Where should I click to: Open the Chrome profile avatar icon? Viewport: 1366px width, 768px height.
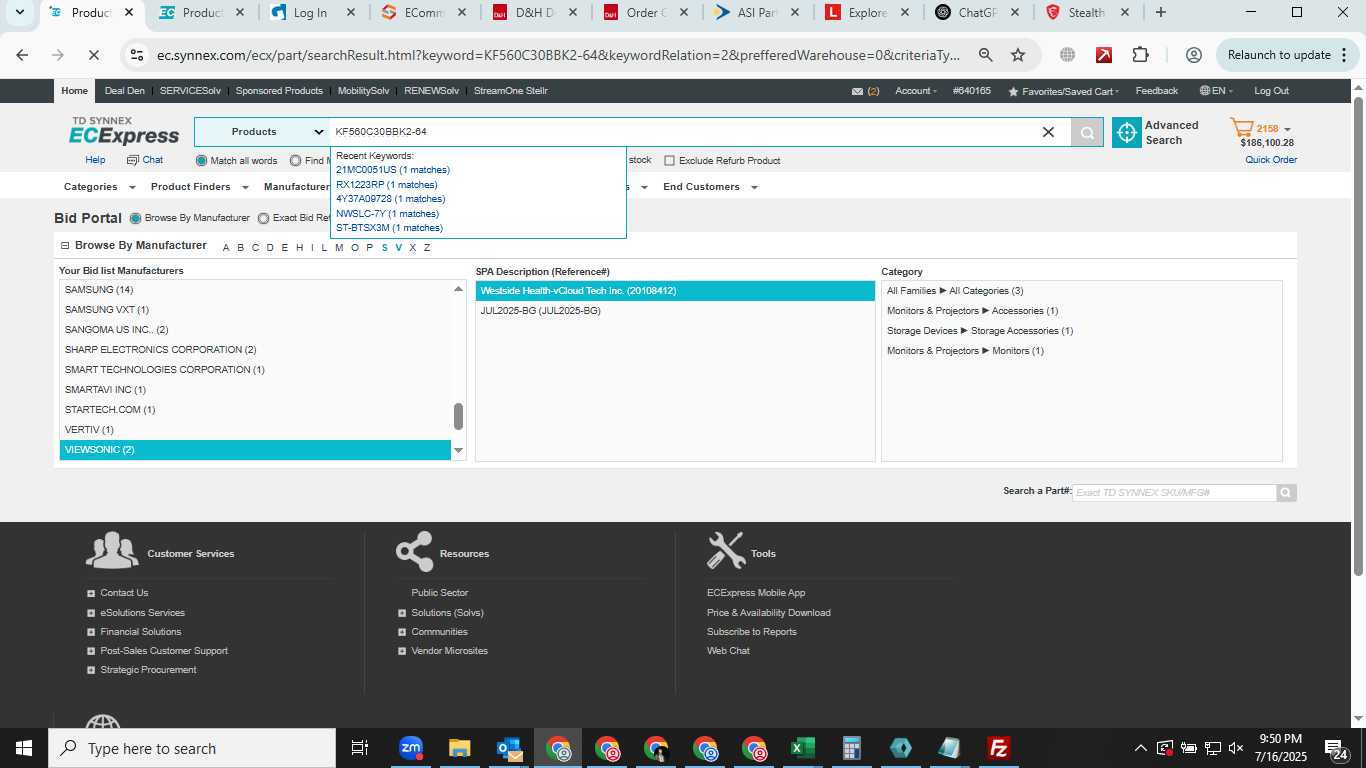[x=1193, y=55]
